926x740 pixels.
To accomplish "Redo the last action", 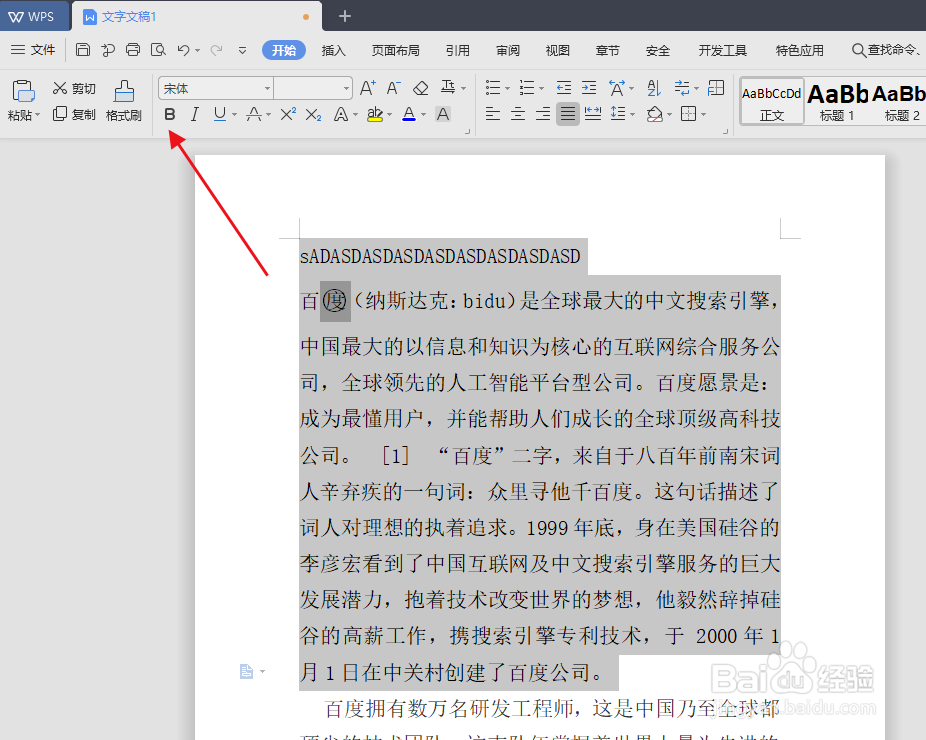I will point(217,50).
